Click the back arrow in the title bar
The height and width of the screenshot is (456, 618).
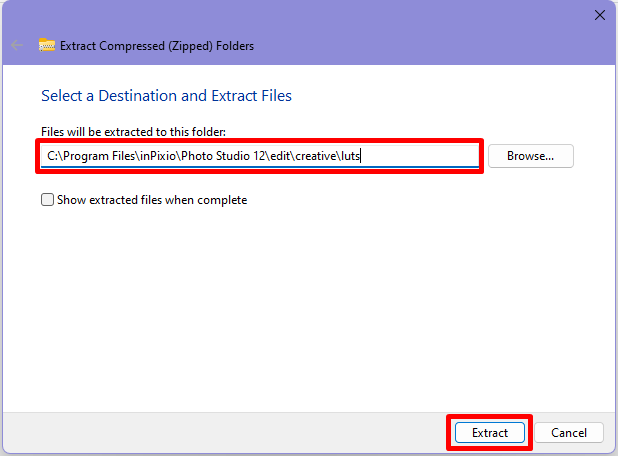(x=17, y=45)
